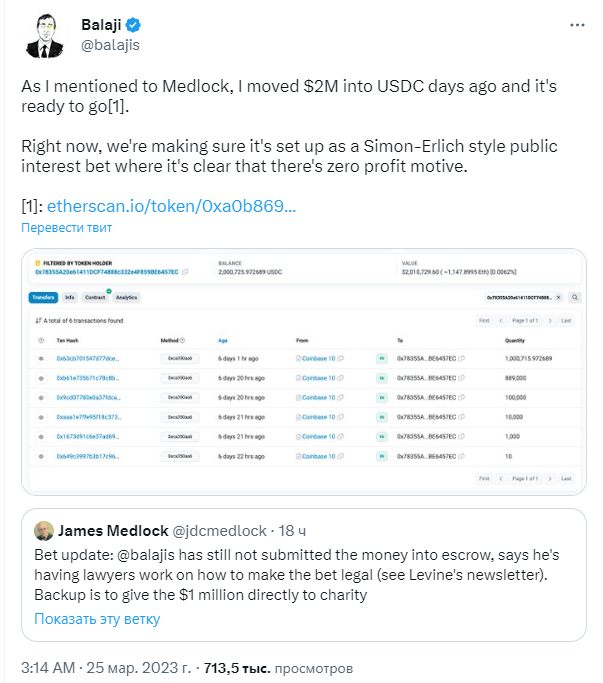Image resolution: width=603 pixels, height=683 pixels.
Task: Click the search magnifier icon in Etherscan image
Action: 575,298
